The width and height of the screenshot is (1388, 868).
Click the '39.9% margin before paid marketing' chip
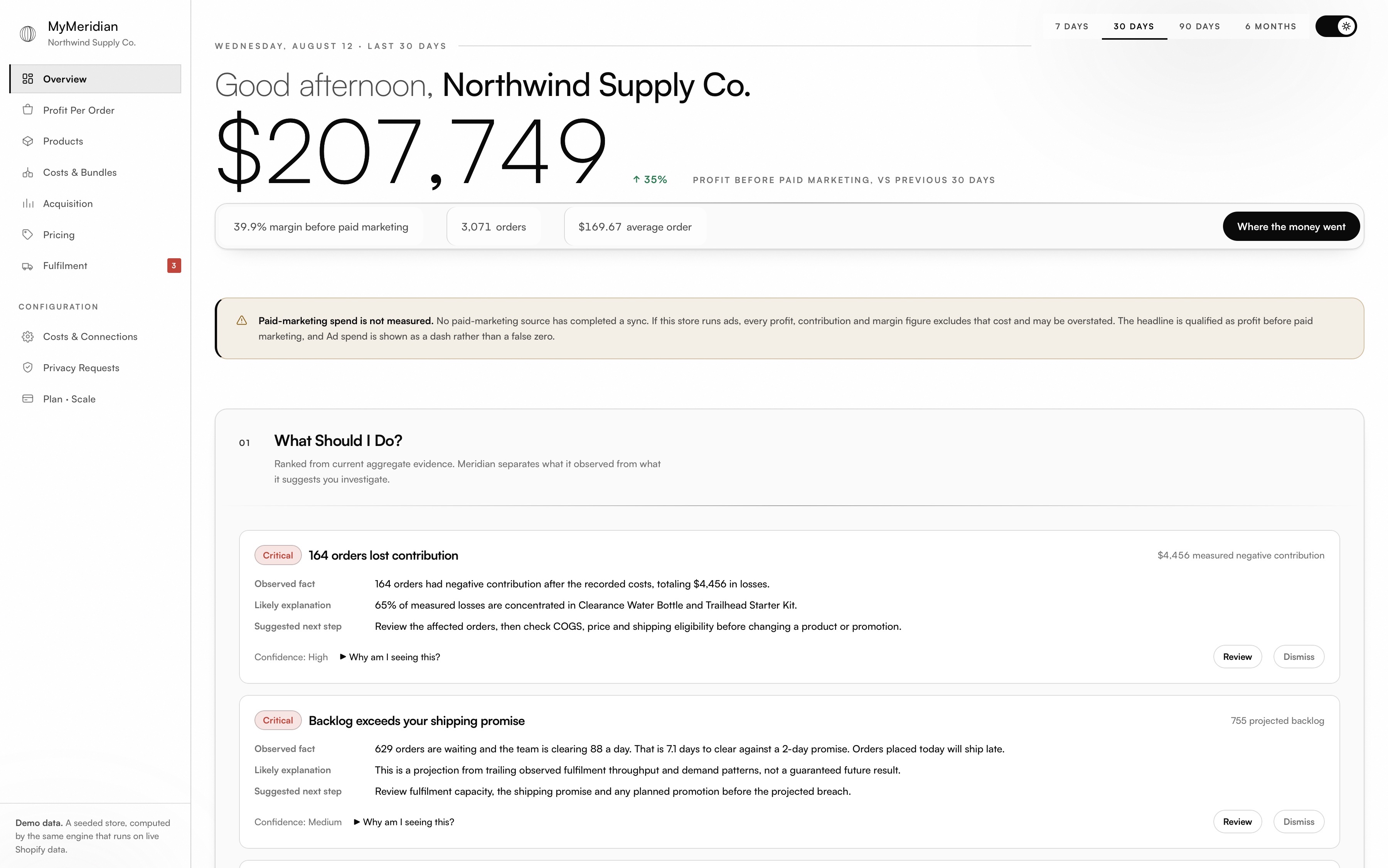pyautogui.click(x=320, y=227)
